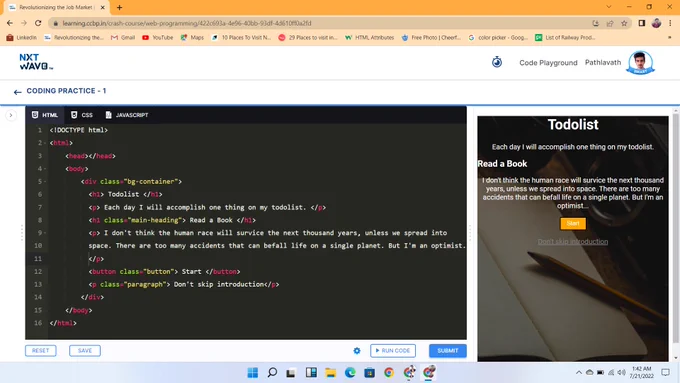Collapse code fold arrow on line 5
This screenshot has height=383, width=680.
(x=45, y=182)
